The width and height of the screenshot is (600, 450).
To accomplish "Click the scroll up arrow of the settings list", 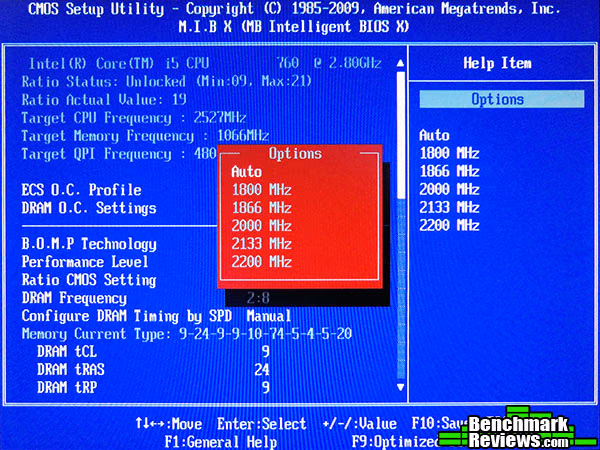I will [400, 62].
